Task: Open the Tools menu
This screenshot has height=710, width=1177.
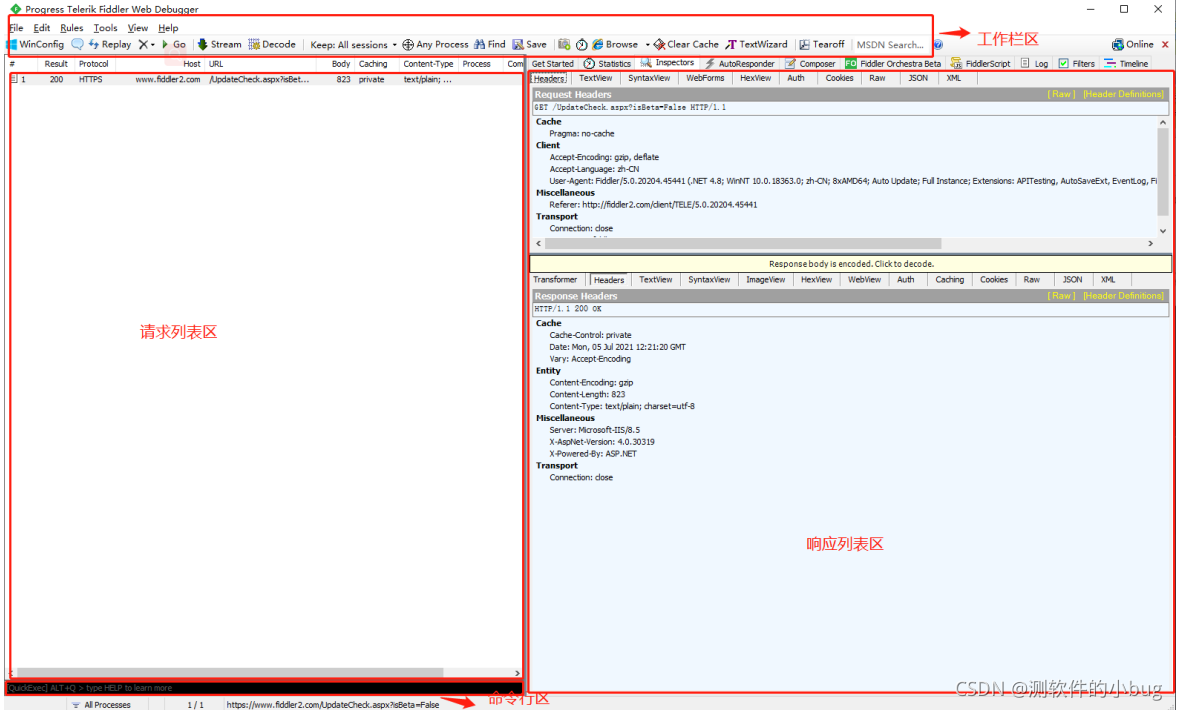Action: pyautogui.click(x=105, y=28)
